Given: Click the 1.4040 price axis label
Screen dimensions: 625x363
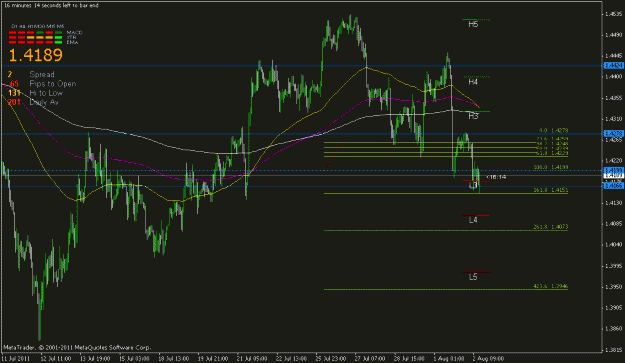Looking at the screenshot, I should click(613, 245).
